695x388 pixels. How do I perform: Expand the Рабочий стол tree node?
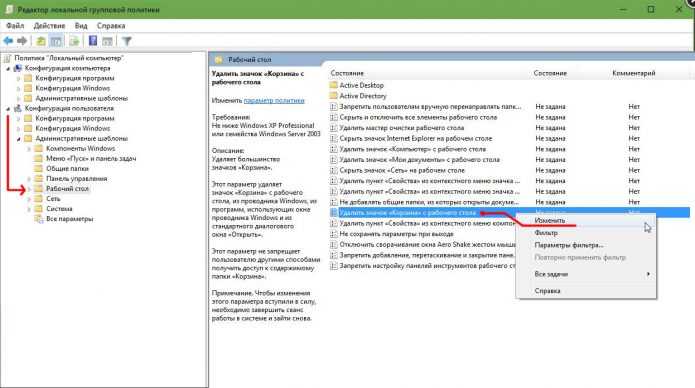click(x=29, y=189)
